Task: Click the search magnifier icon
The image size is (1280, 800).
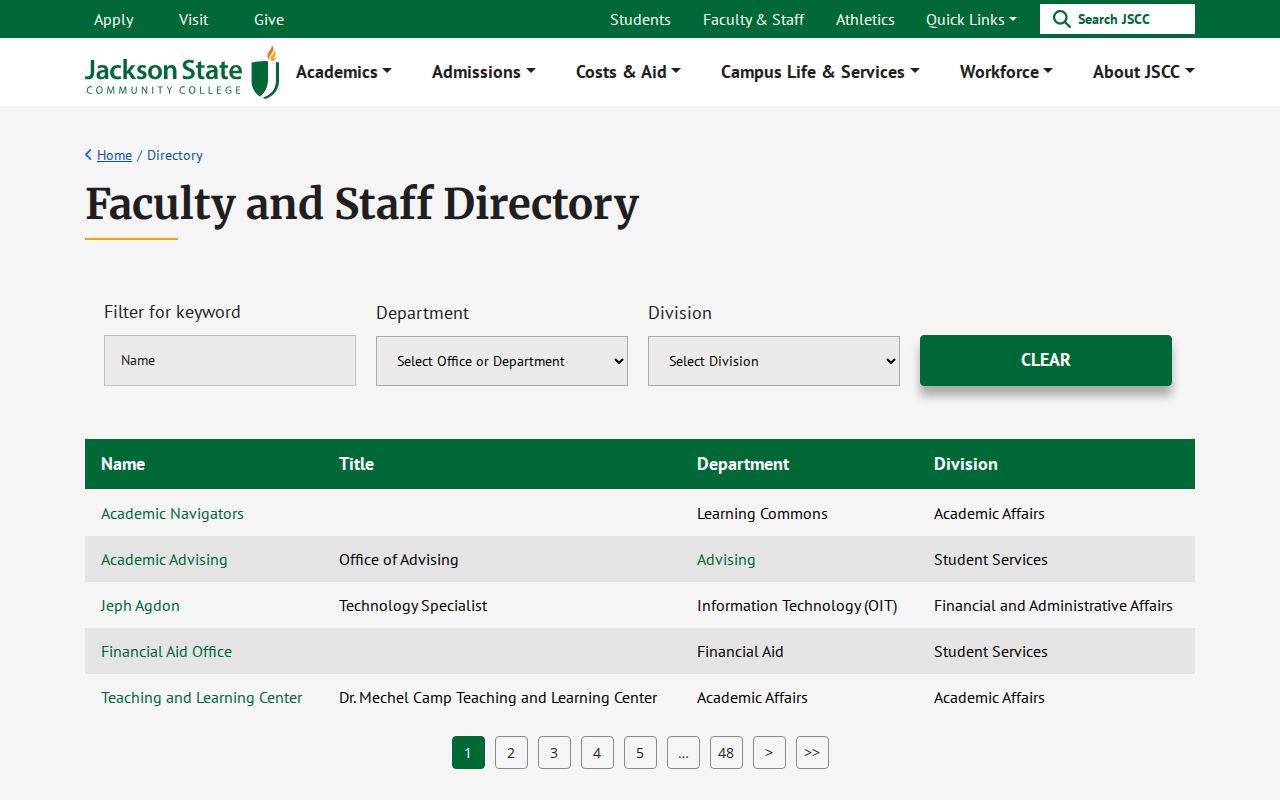Action: [x=1061, y=19]
